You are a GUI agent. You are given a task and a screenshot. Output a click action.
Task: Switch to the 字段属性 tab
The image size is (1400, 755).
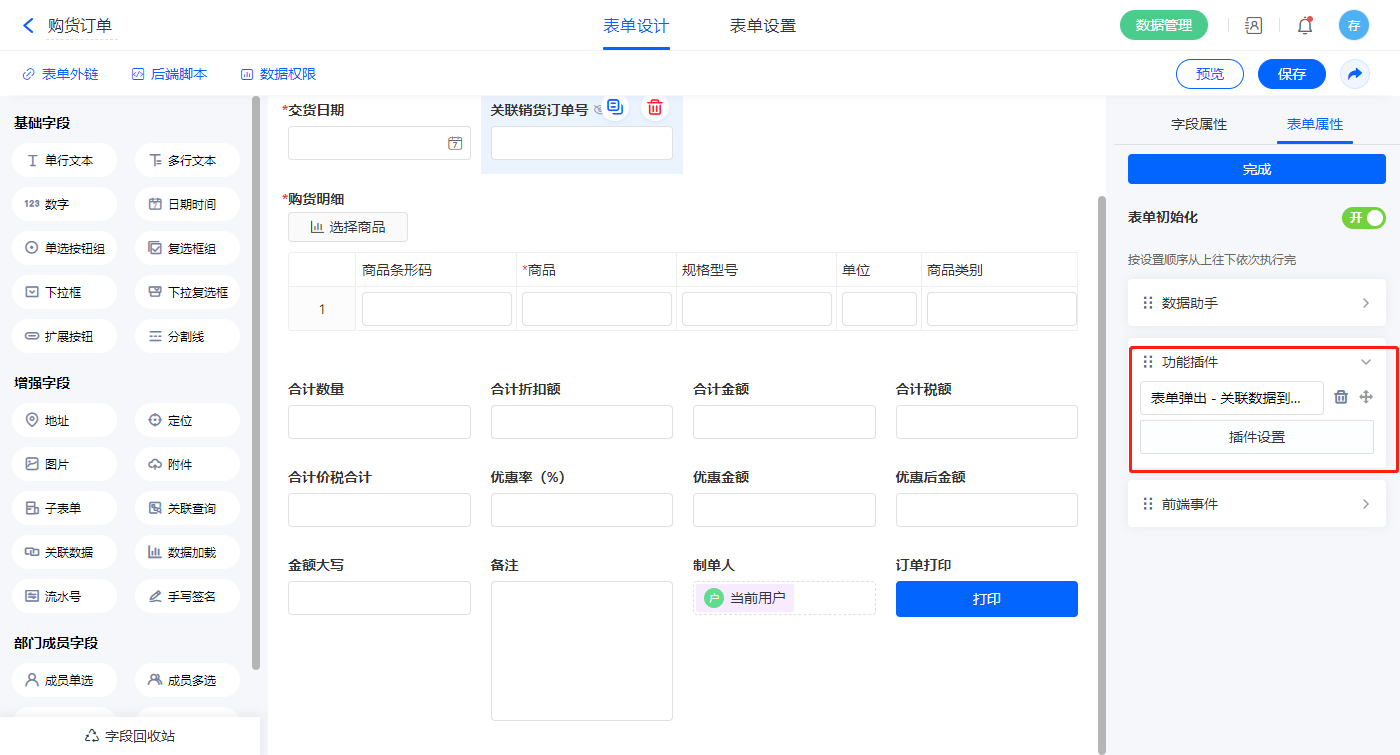coord(1198,125)
